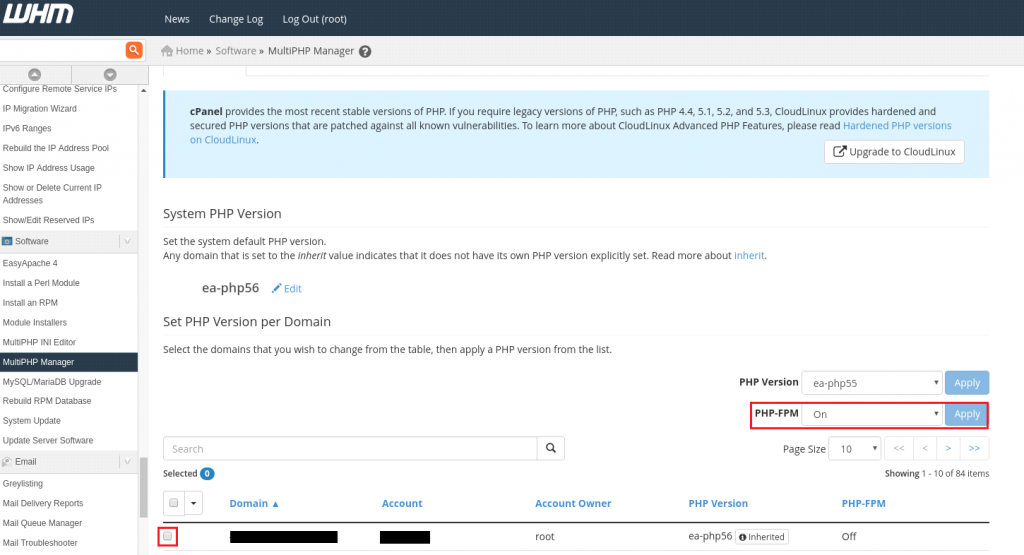Open EasyApache 4 in sidebar
The image size is (1024, 555).
click(30, 263)
